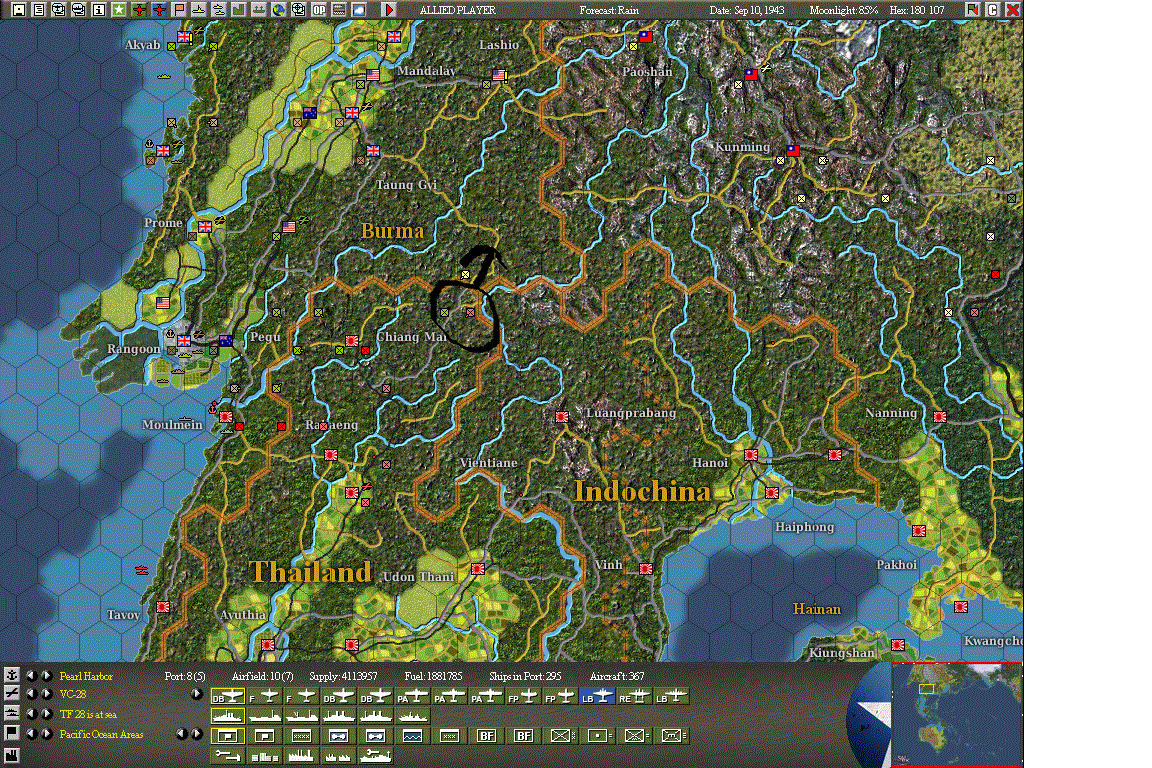This screenshot has height=768, width=1152.
Task: Click the Japanese base near Luangprabang
Action: (562, 417)
